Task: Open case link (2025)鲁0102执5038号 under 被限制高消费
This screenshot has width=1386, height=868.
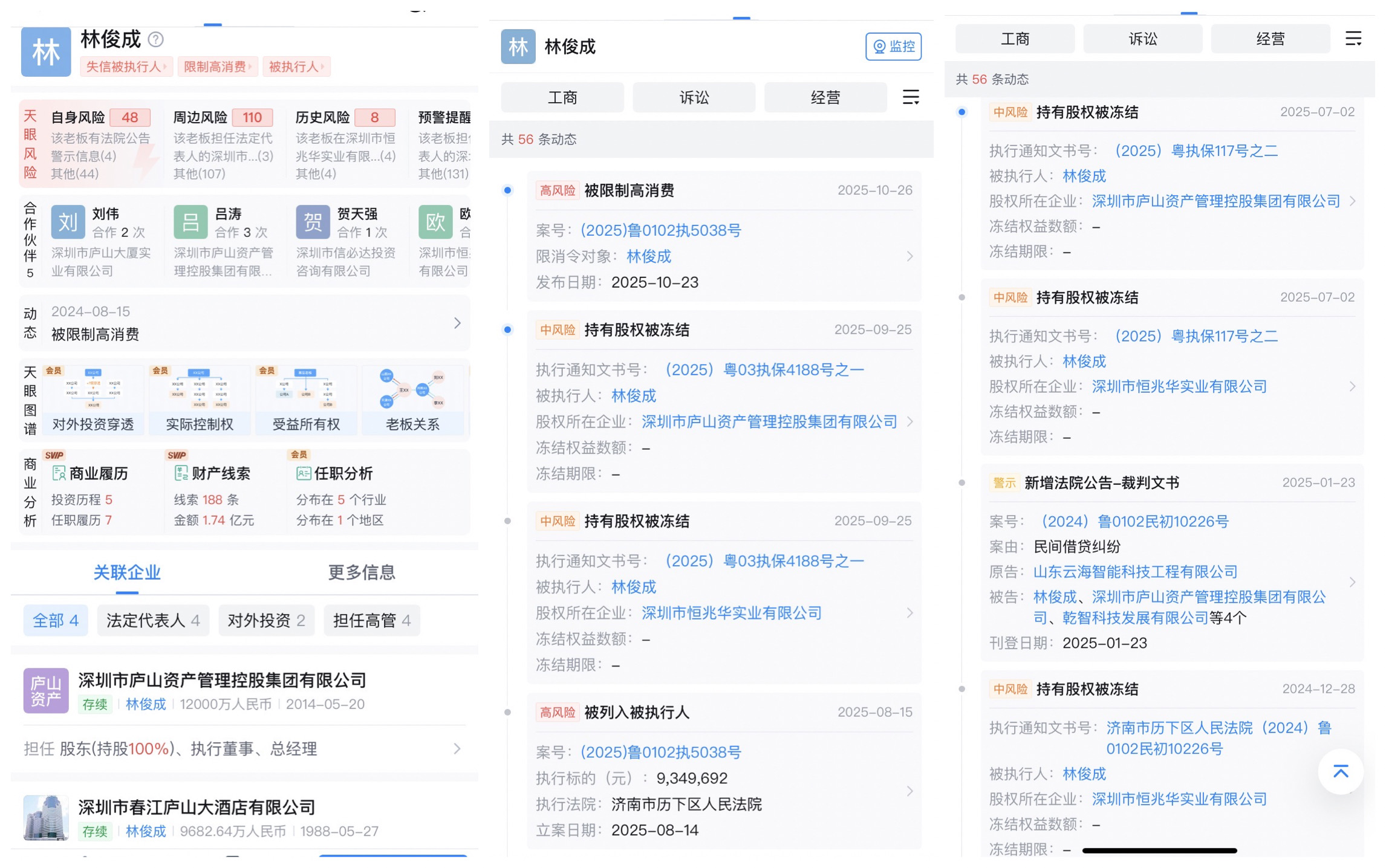Action: click(x=660, y=230)
